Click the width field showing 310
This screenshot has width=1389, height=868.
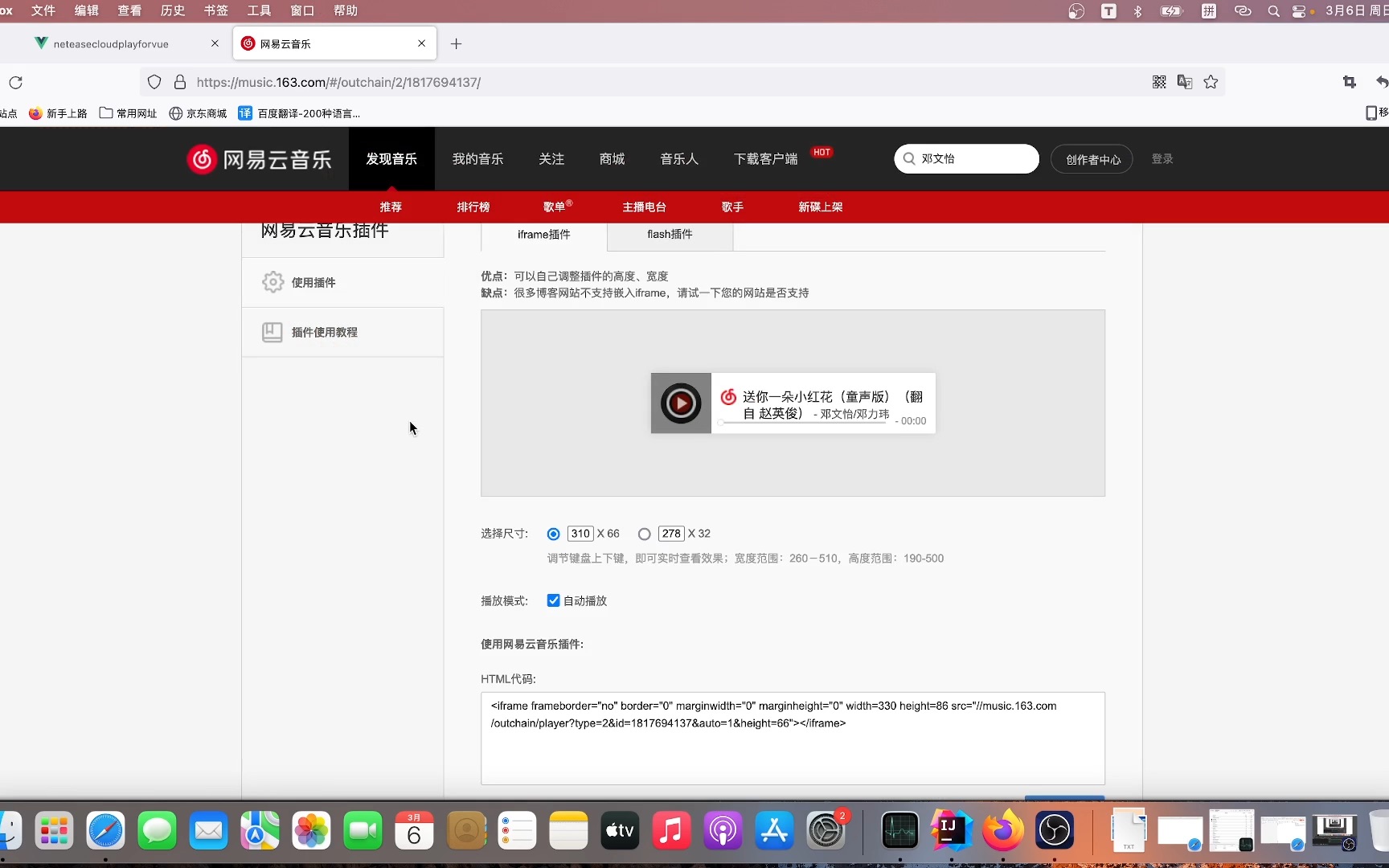[x=580, y=534]
